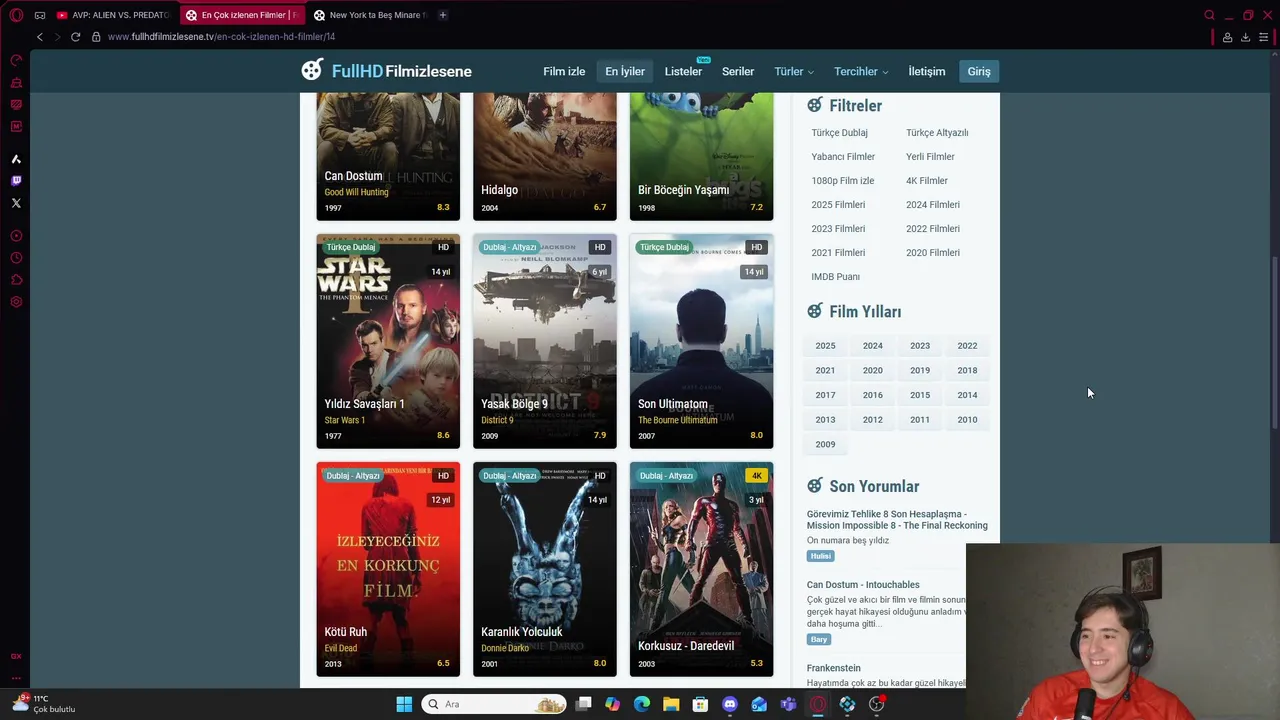
Task: Open the Windows Start menu
Action: tap(404, 704)
